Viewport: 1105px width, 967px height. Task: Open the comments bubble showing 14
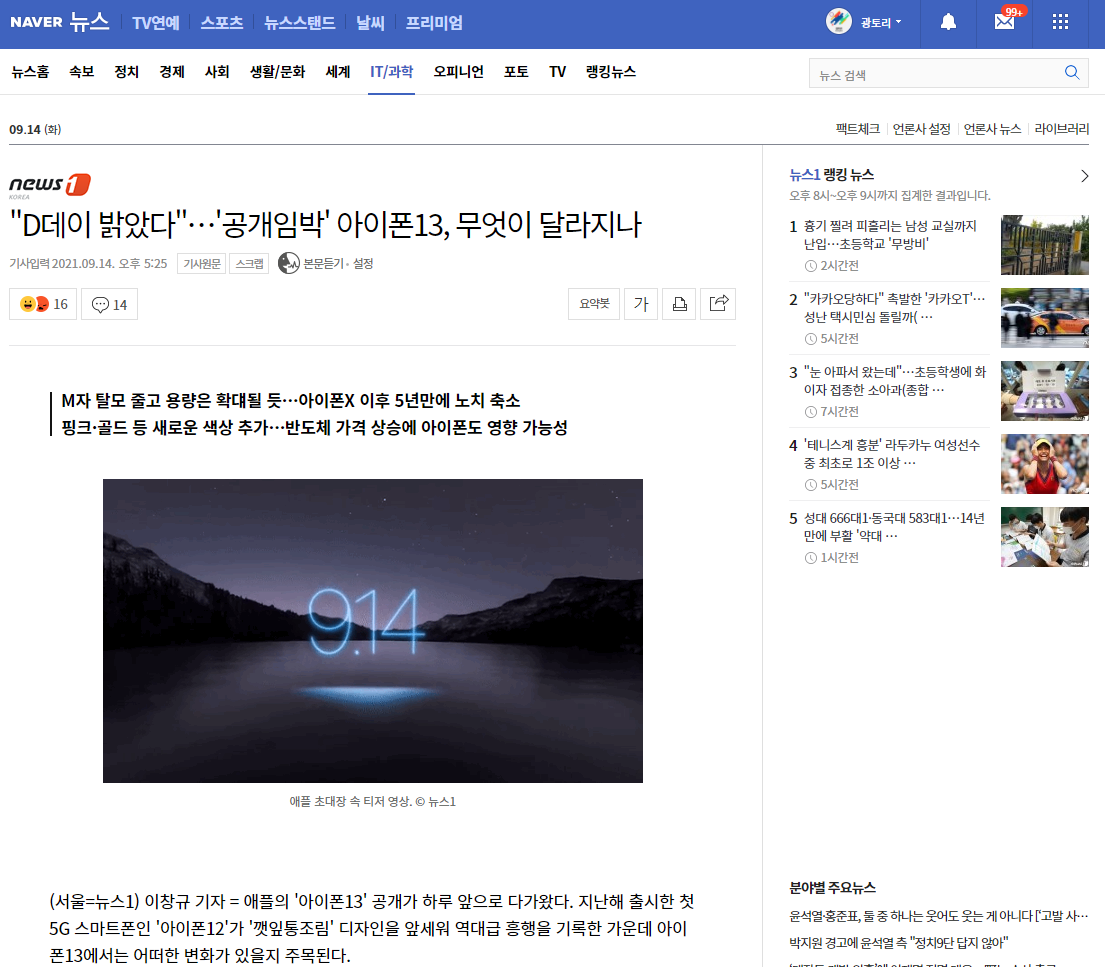click(109, 304)
